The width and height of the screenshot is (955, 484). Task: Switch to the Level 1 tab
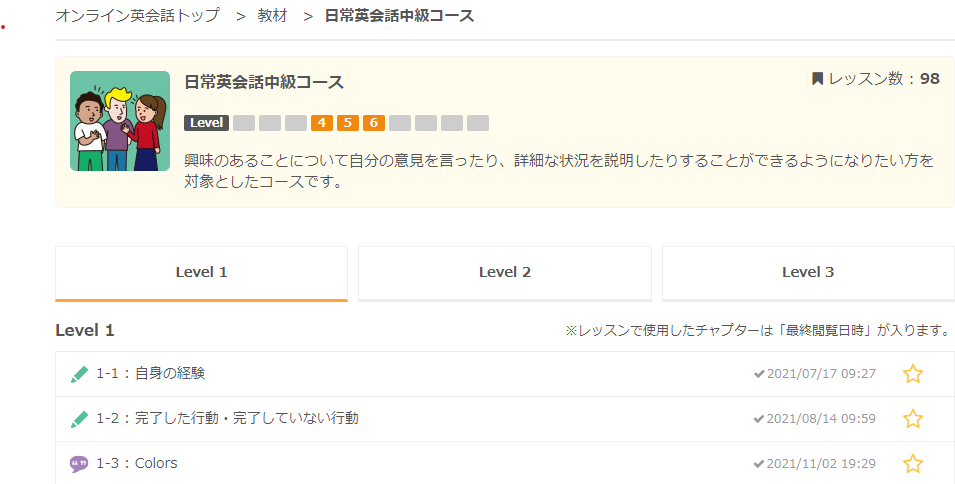click(201, 272)
